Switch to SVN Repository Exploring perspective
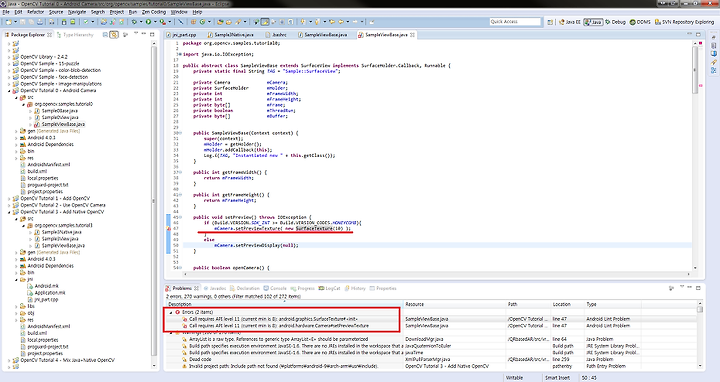The image size is (720, 382). [x=684, y=22]
